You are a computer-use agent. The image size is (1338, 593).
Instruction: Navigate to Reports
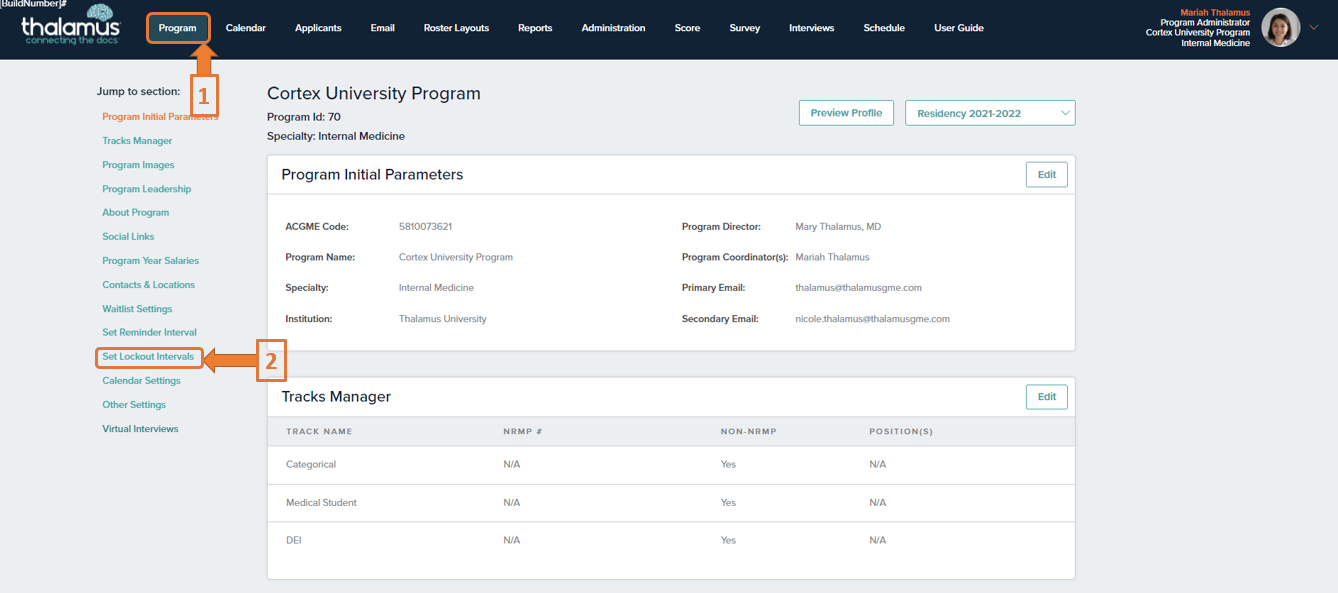(535, 28)
